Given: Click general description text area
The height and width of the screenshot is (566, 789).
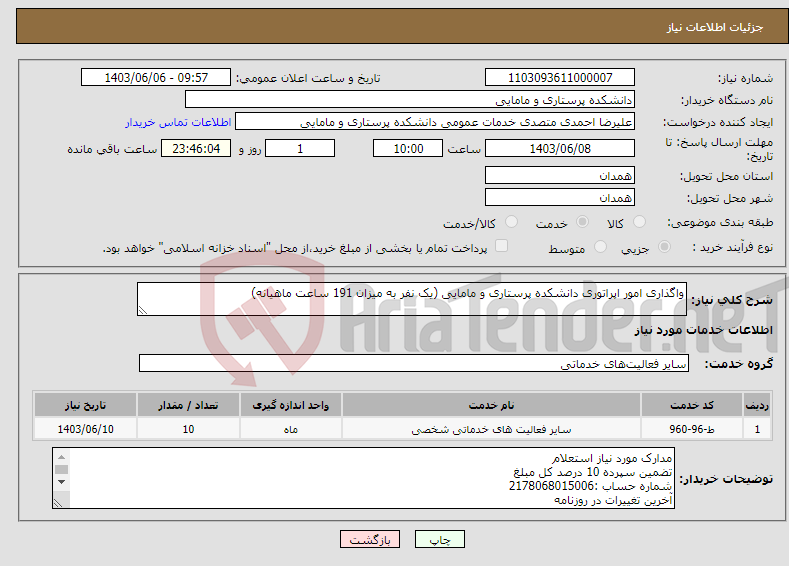Looking at the screenshot, I should point(412,299).
